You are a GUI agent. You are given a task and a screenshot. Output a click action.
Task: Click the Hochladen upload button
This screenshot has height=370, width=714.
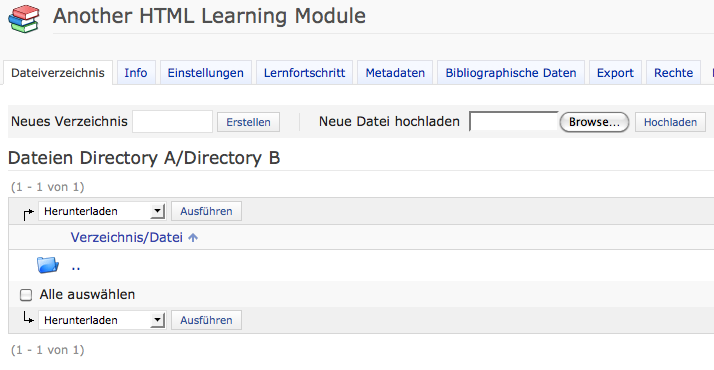click(x=670, y=122)
